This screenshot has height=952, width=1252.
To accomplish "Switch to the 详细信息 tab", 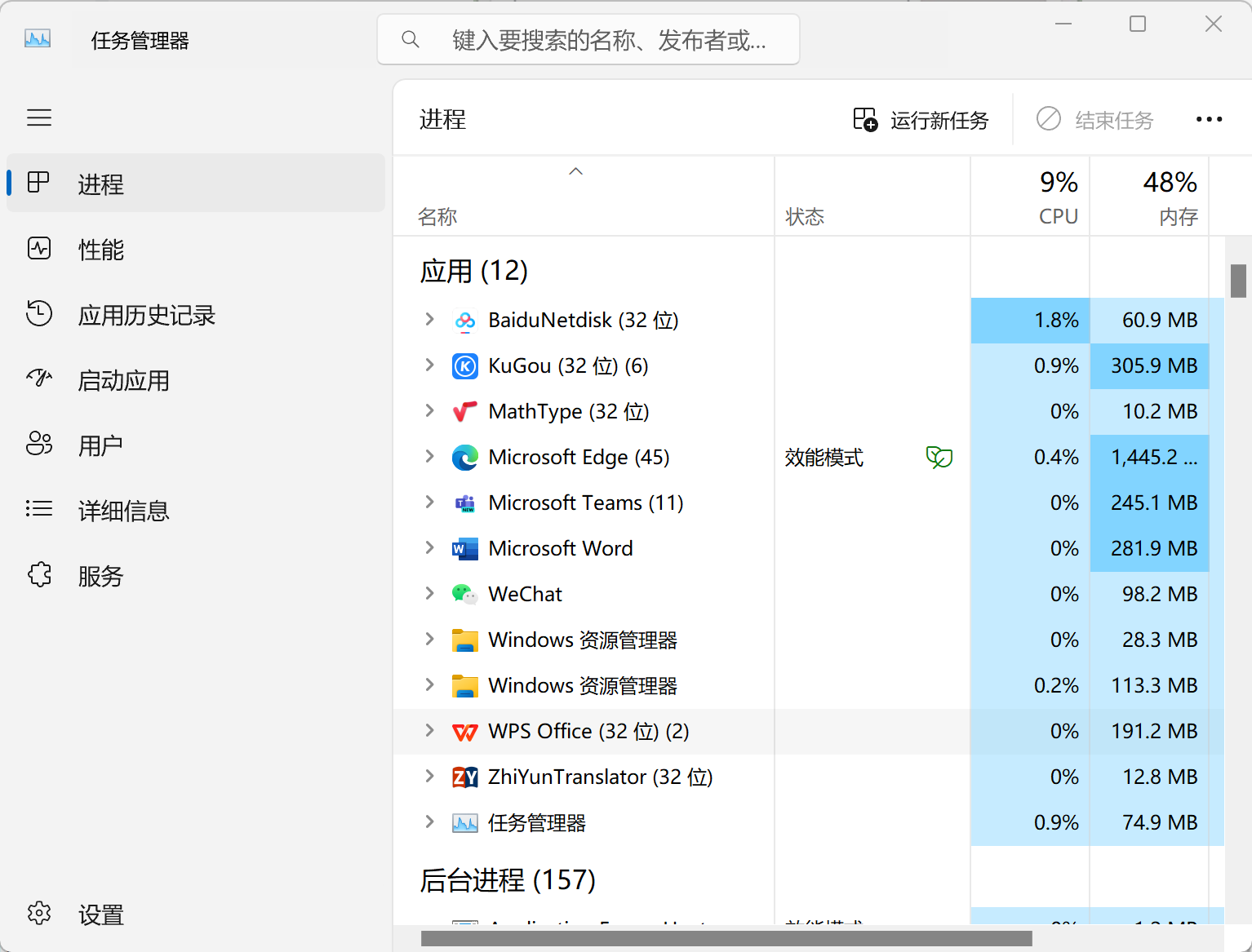I will click(x=196, y=510).
